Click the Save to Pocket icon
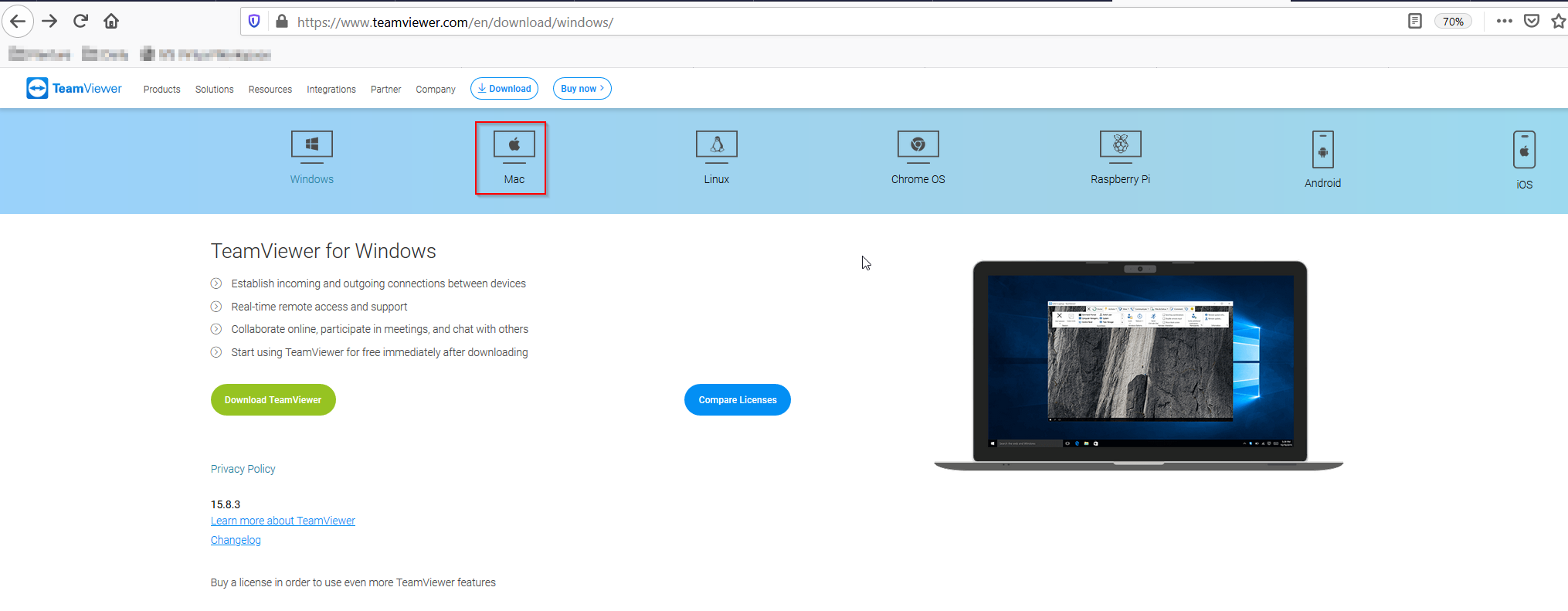This screenshot has width=1568, height=611. tap(1532, 21)
